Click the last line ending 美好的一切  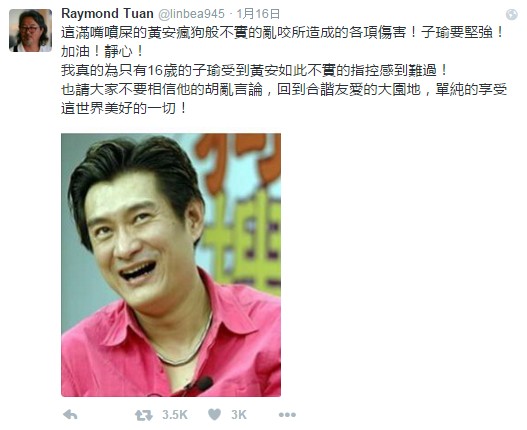(x=123, y=109)
